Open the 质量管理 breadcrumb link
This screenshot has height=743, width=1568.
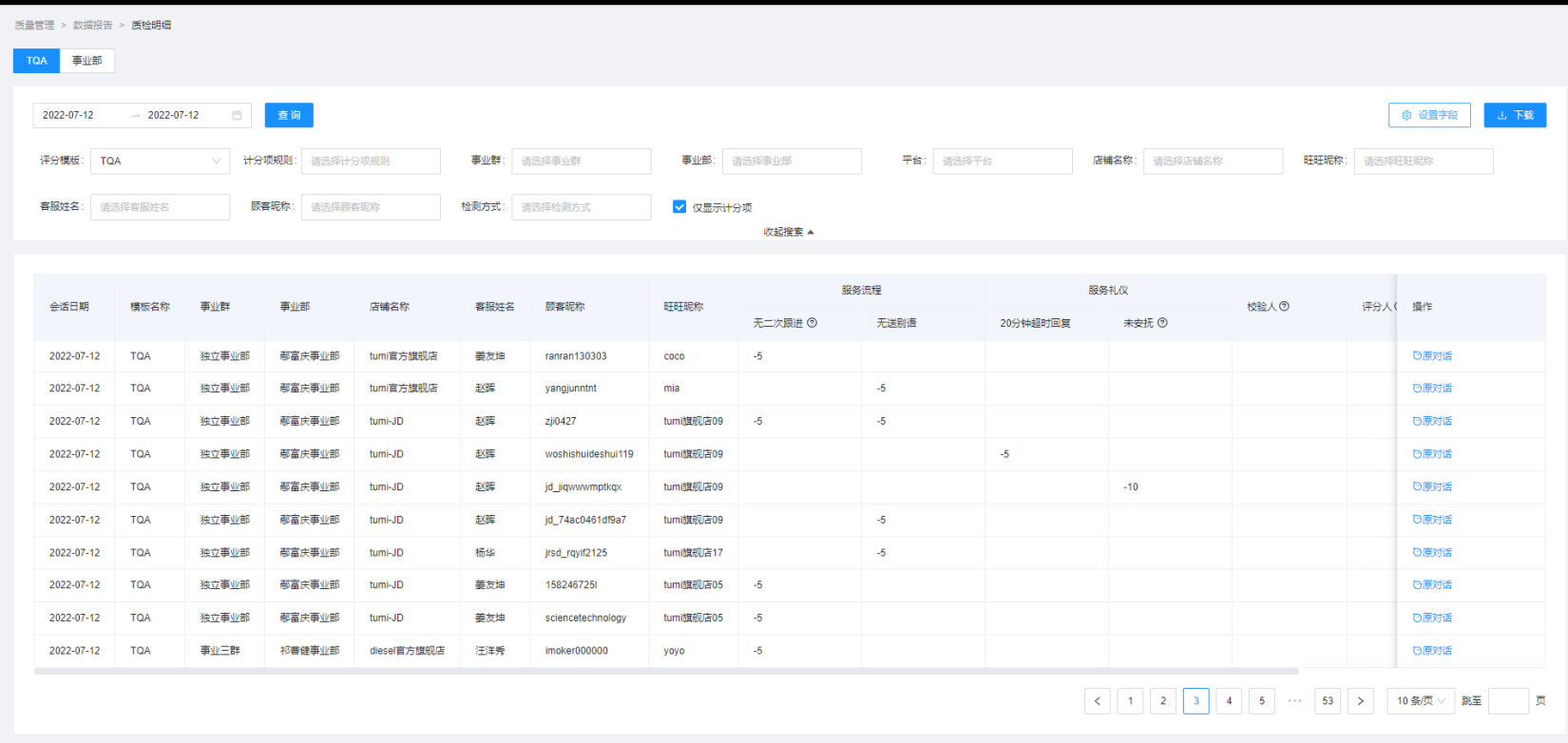[x=34, y=25]
